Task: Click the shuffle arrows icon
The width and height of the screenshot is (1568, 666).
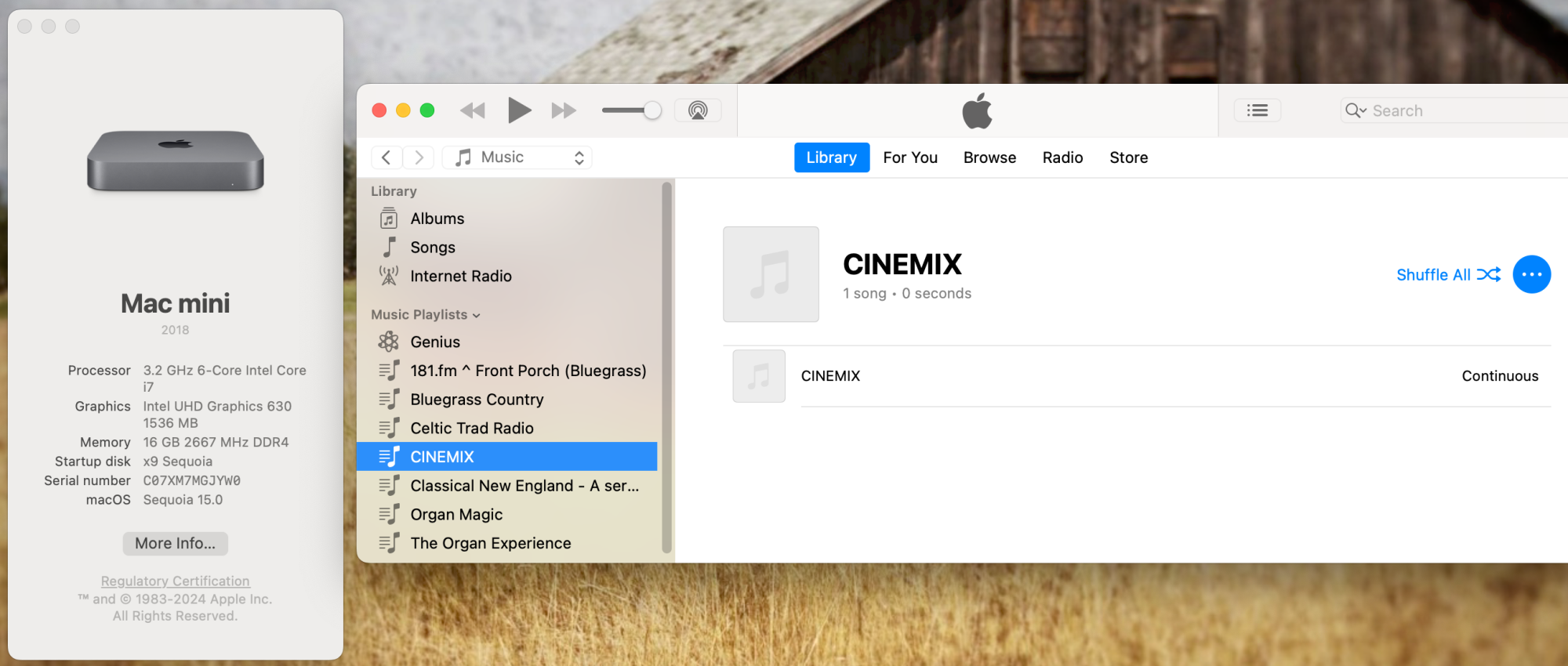Action: [x=1489, y=274]
